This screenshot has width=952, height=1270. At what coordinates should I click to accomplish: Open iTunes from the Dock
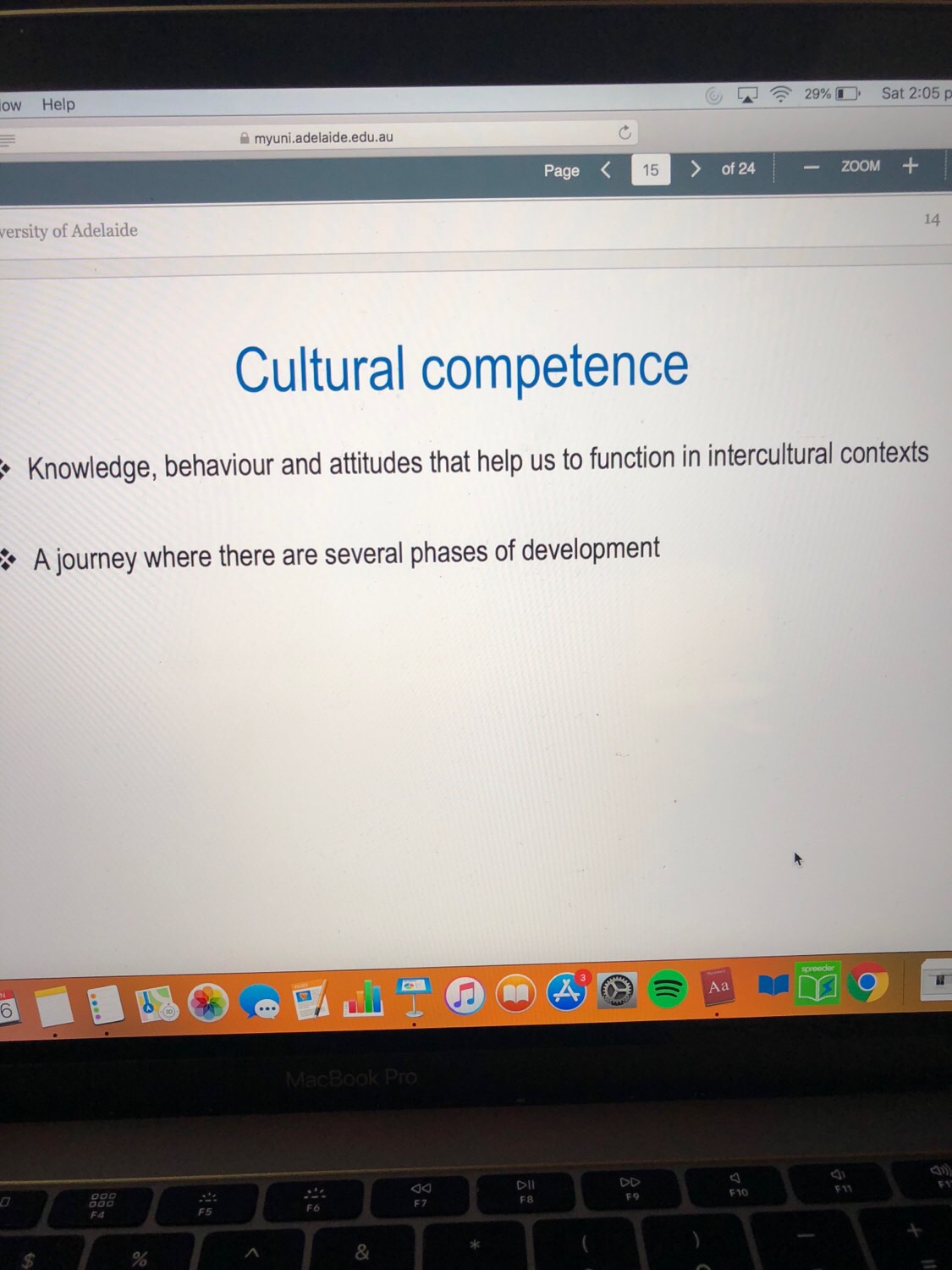click(465, 997)
